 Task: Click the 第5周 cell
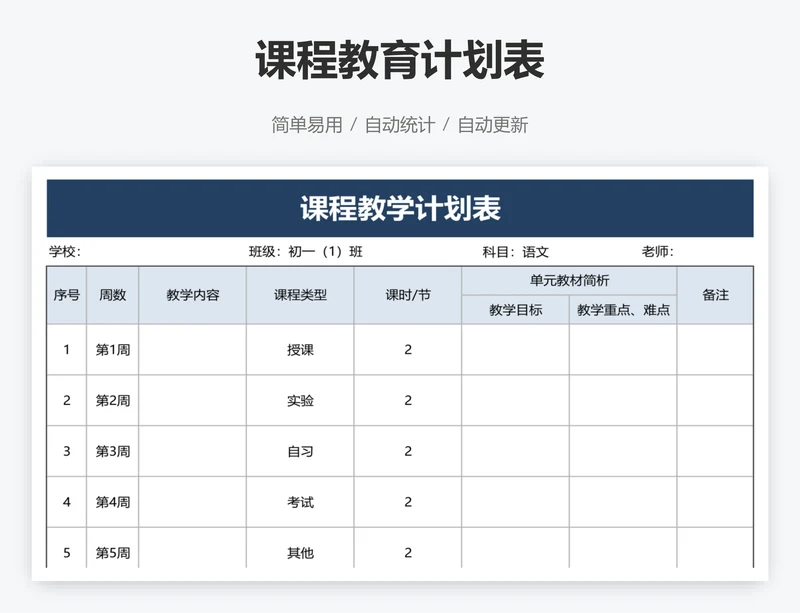coord(113,548)
